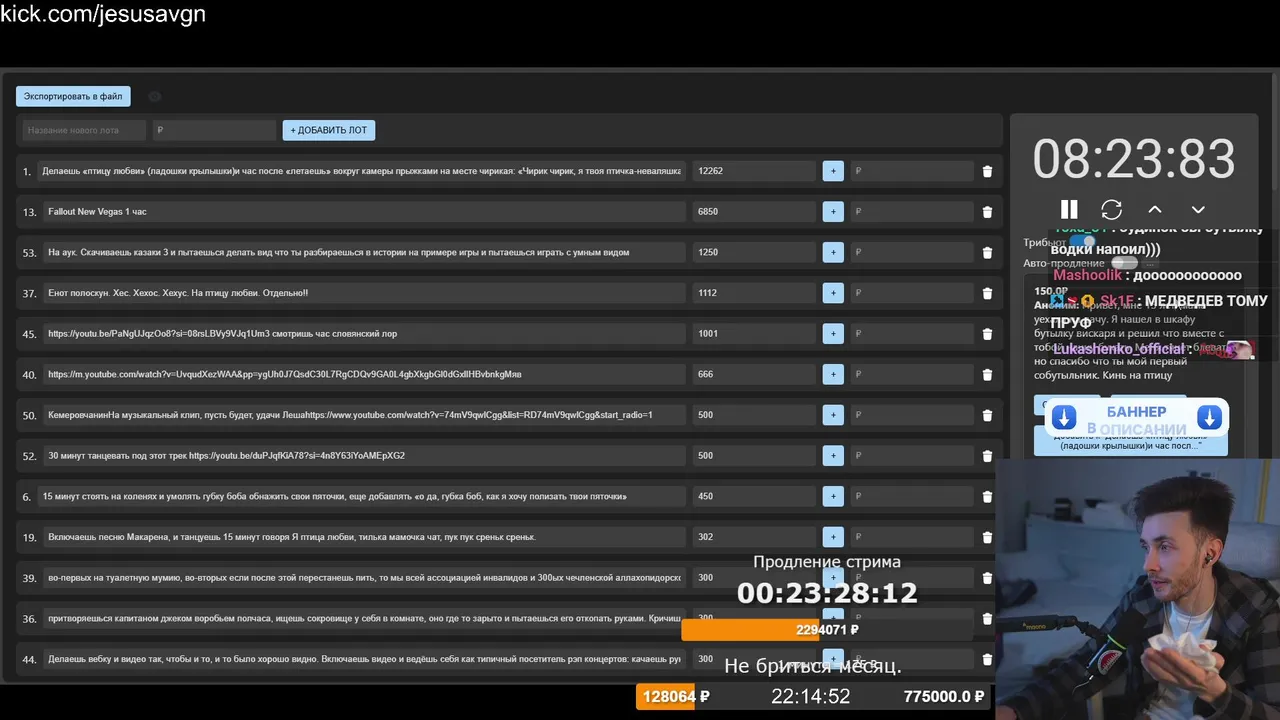The height and width of the screenshot is (720, 1280).
Task: Pause the auction countdown timer
Action: coord(1069,209)
